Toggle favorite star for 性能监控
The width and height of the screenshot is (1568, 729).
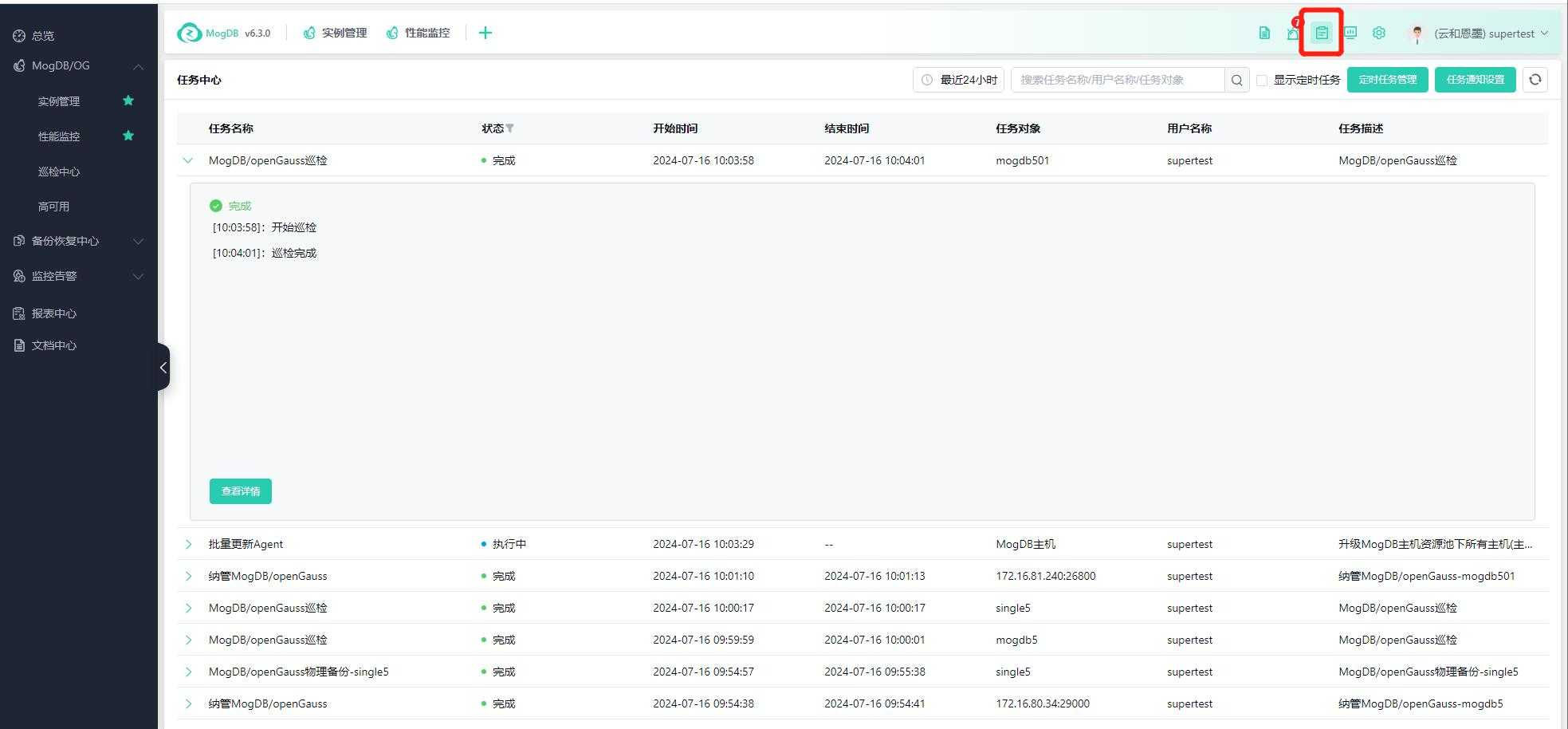point(128,136)
